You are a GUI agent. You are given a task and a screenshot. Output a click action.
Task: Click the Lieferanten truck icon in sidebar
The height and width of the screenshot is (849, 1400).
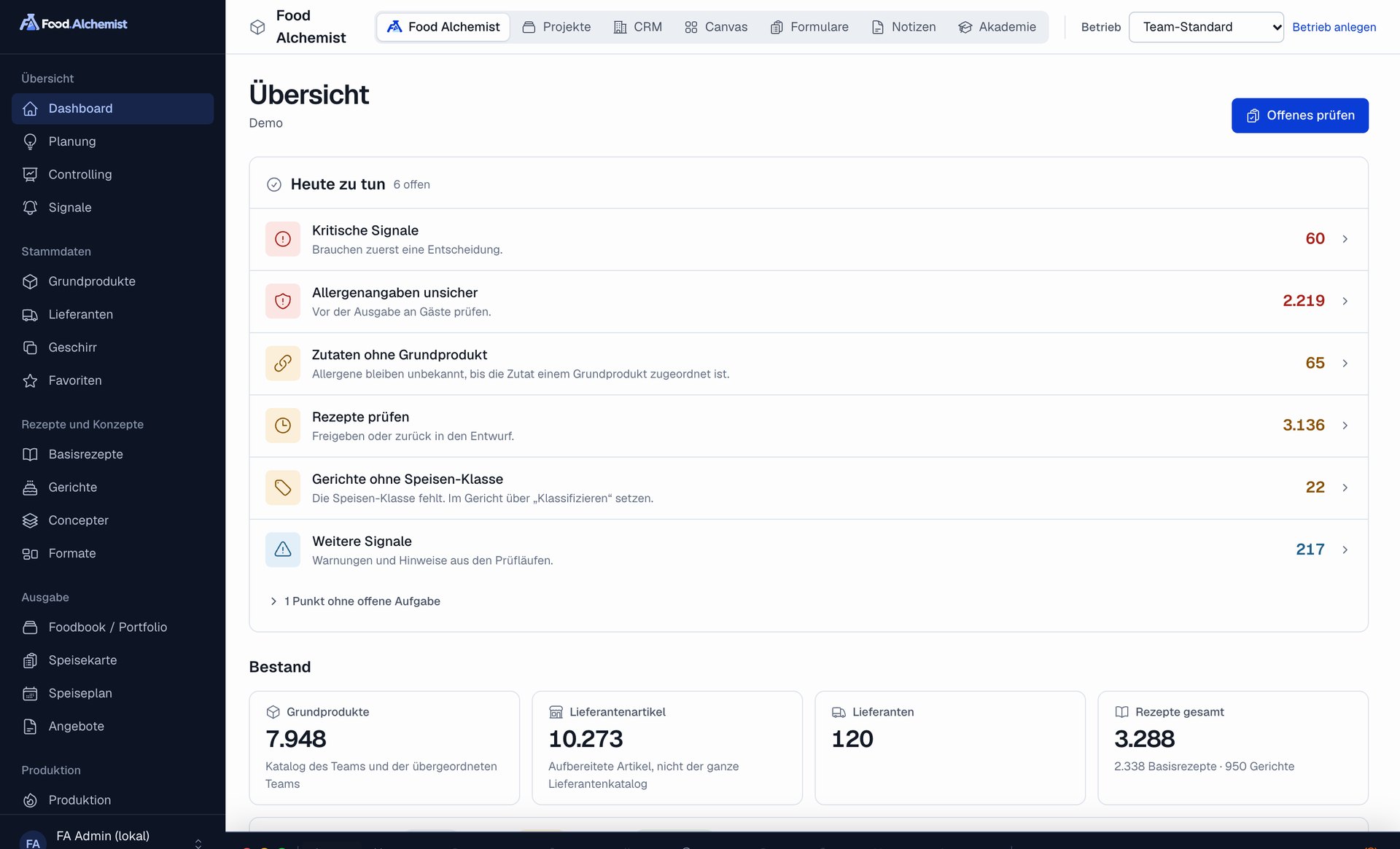coord(30,315)
